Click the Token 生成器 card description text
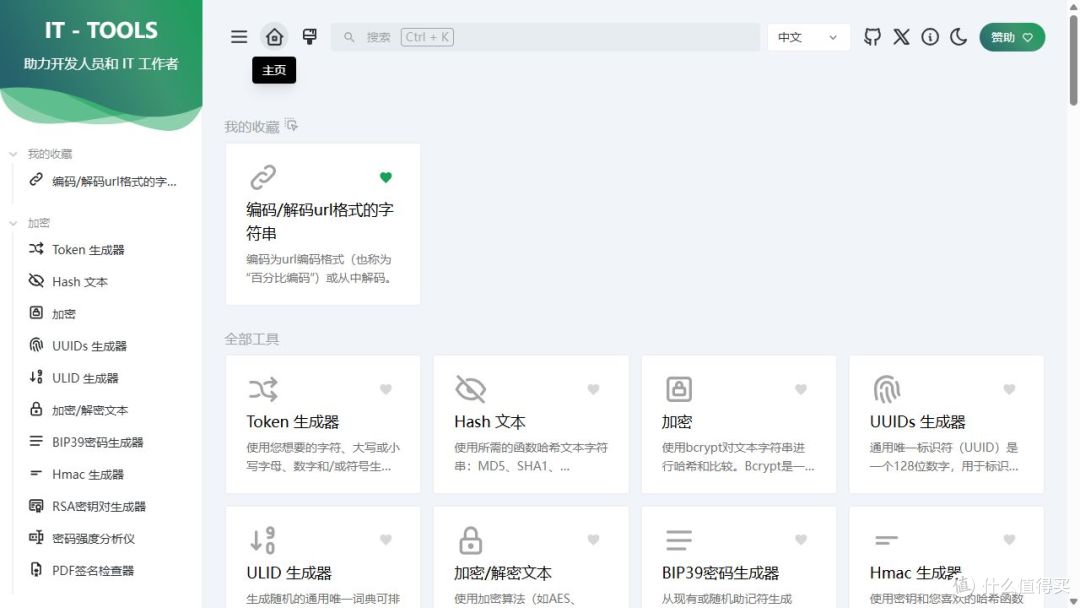Image resolution: width=1080 pixels, height=608 pixels. click(x=323, y=457)
